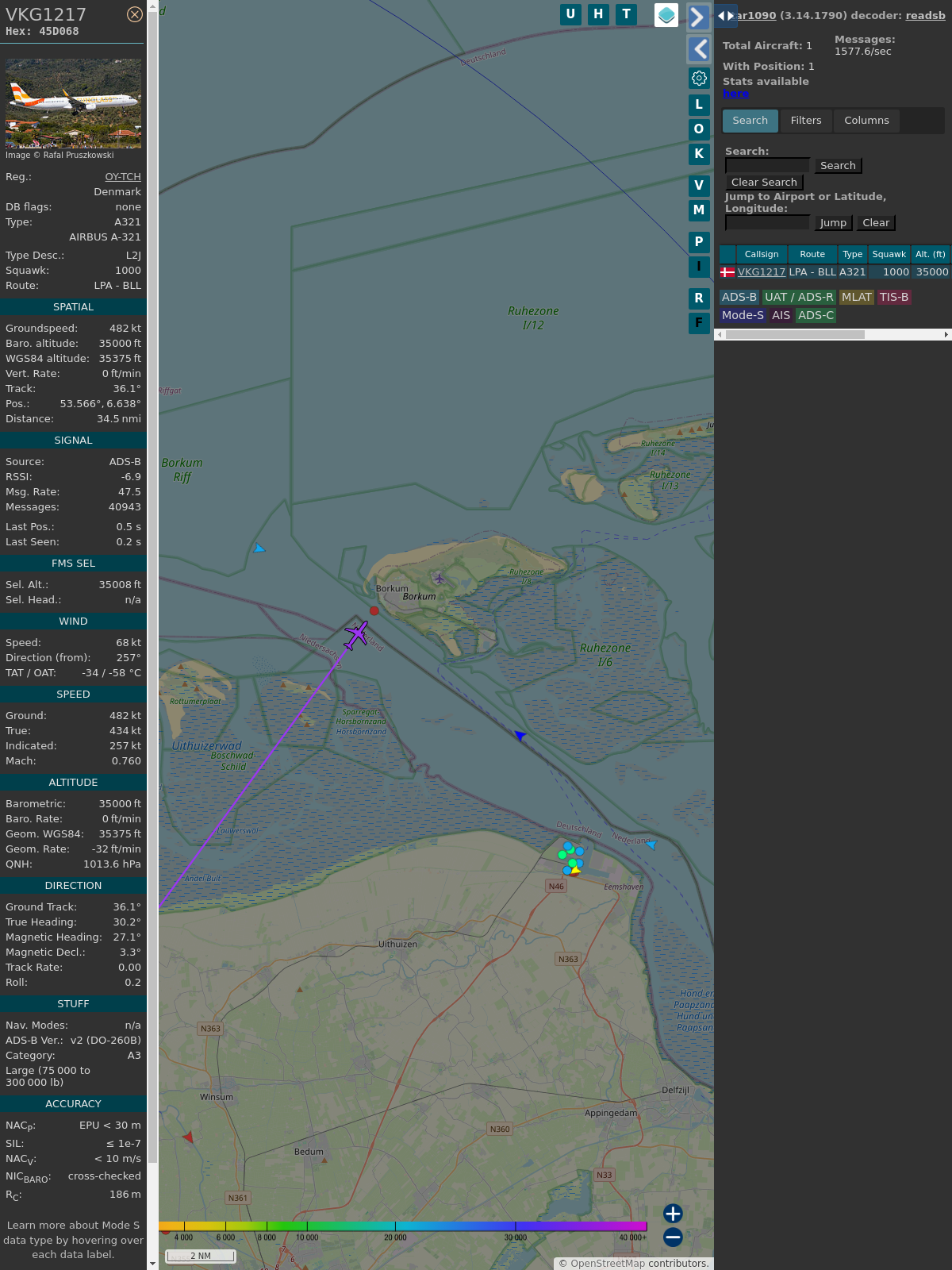The image size is (952, 1270).
Task: Zoom out with the minus button
Action: point(673,1237)
